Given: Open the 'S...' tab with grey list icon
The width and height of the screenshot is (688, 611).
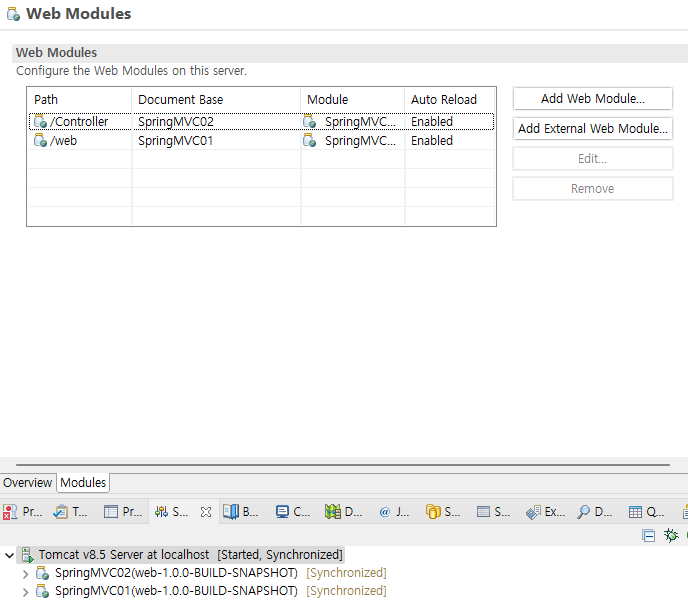Looking at the screenshot, I should pyautogui.click(x=494, y=511).
